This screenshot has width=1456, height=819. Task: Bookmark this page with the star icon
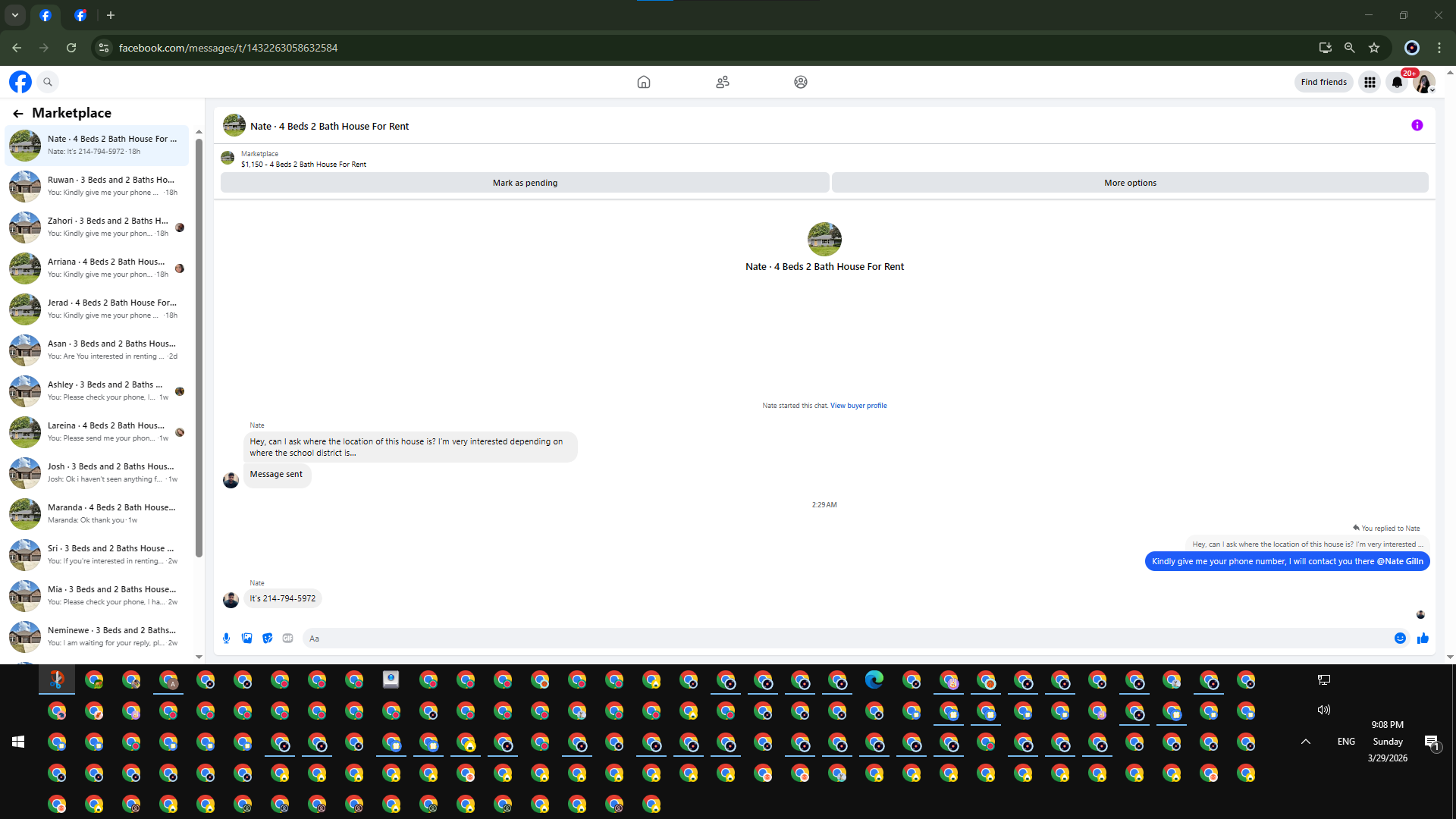1374,48
